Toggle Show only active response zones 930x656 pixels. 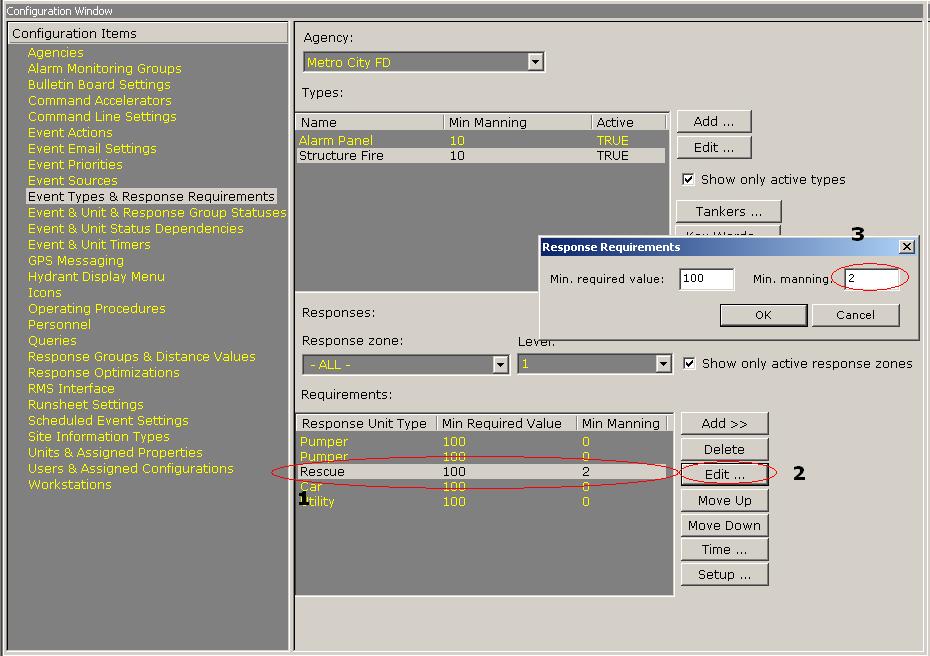pos(689,364)
